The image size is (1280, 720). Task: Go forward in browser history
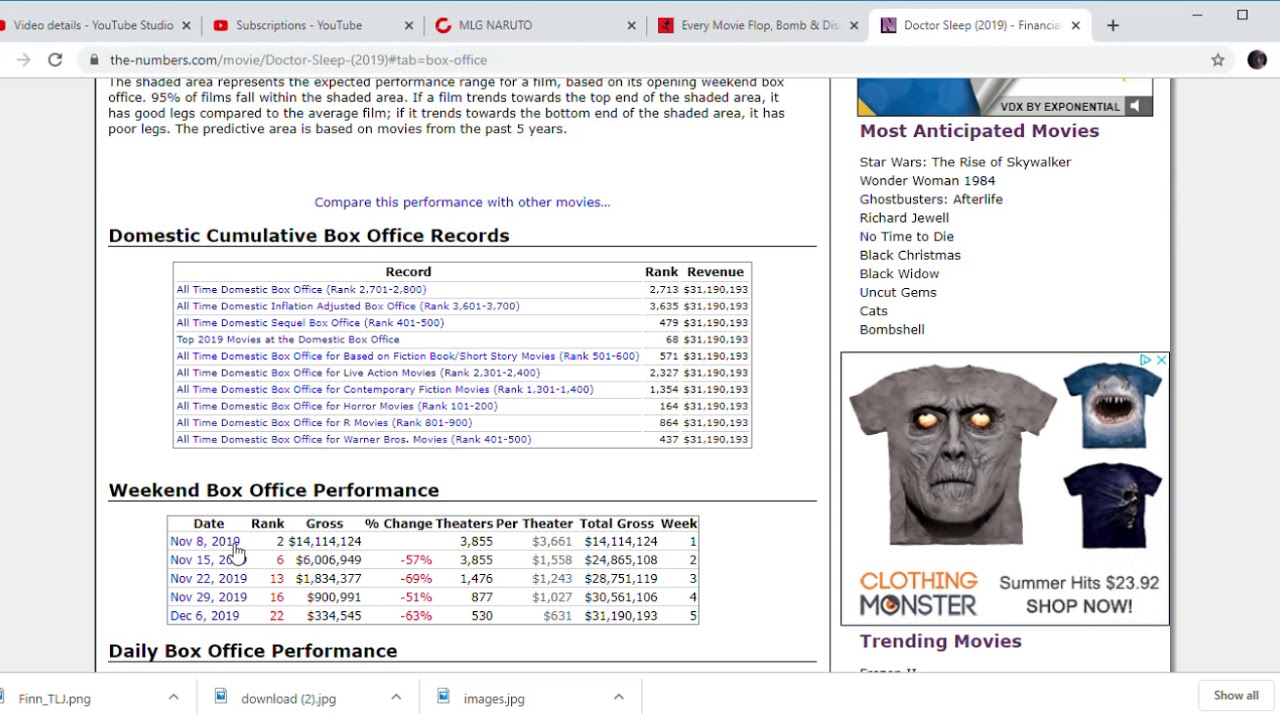[23, 60]
